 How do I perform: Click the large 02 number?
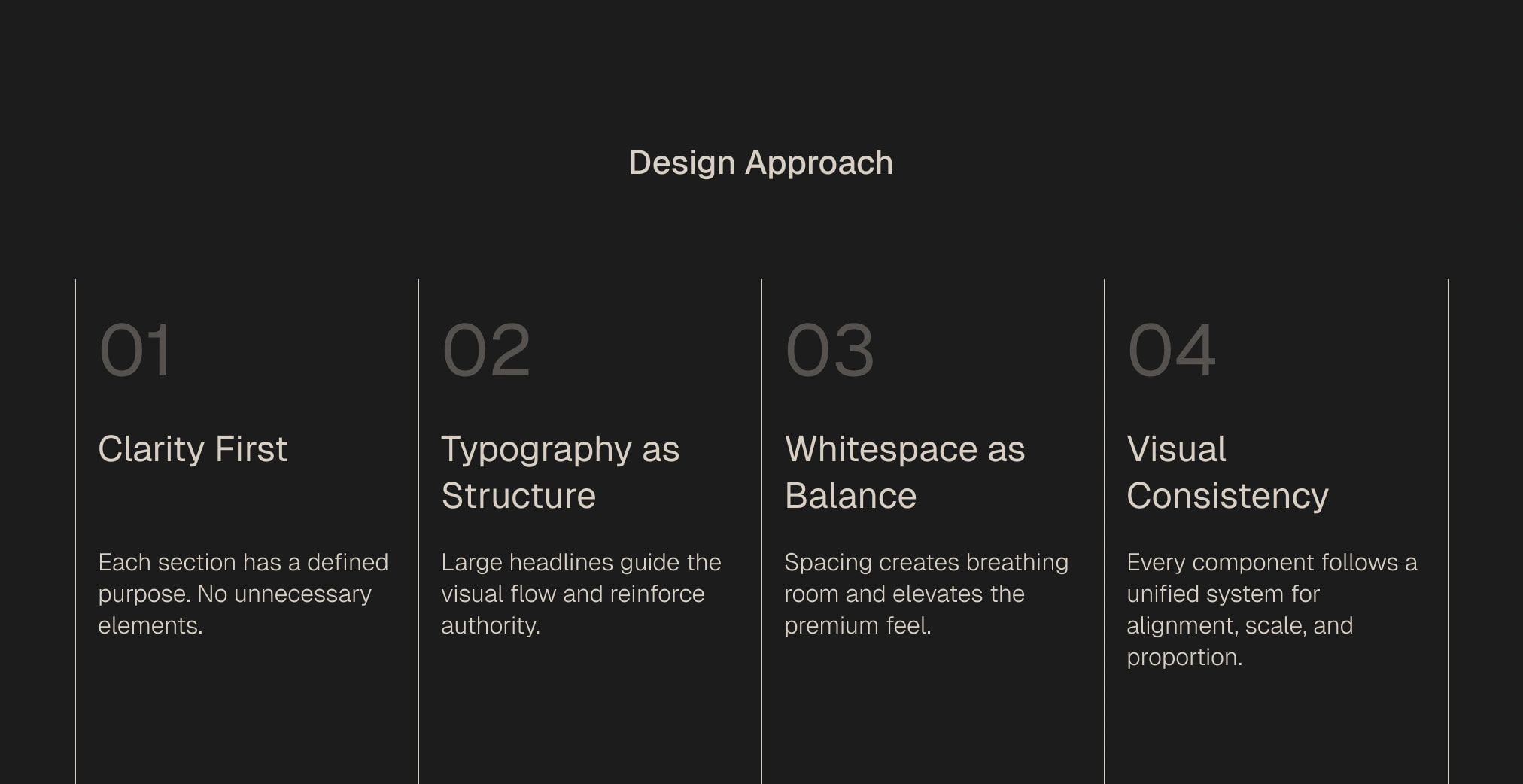point(486,351)
